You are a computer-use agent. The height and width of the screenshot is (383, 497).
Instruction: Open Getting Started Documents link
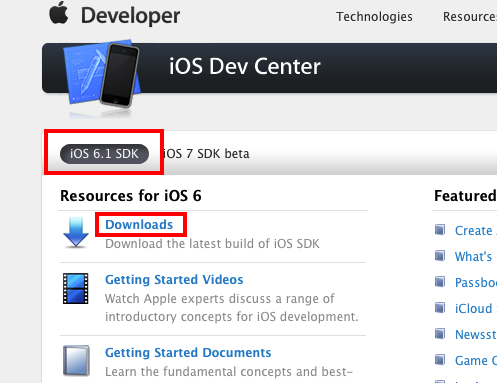[x=188, y=353]
